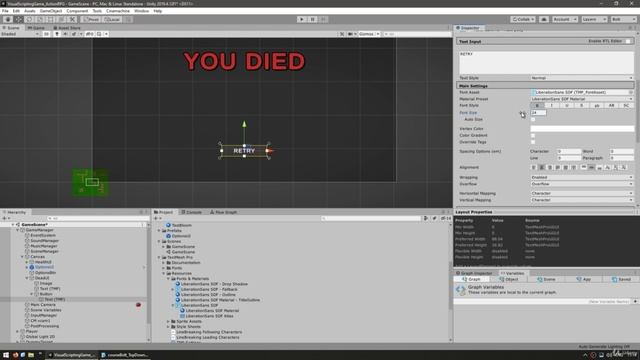This screenshot has height=360, width=640.
Task: Click the Step frame button
Action: point(323,19)
